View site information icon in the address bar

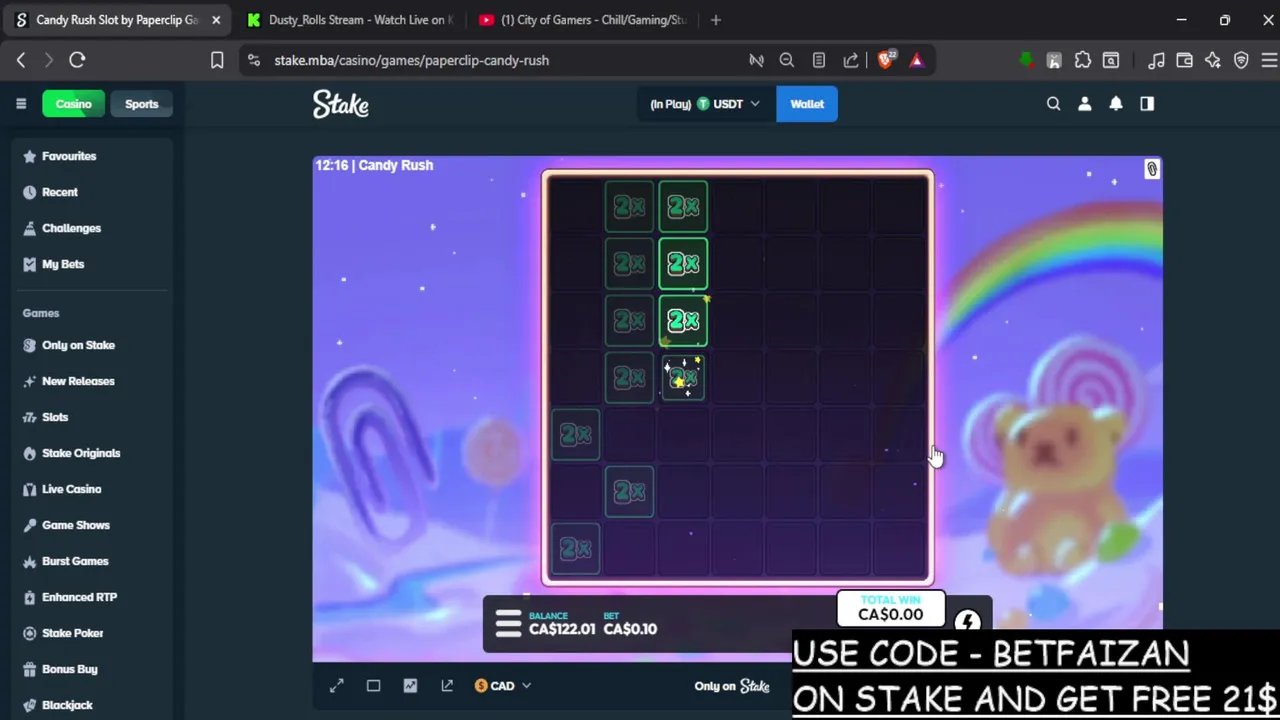(x=254, y=60)
